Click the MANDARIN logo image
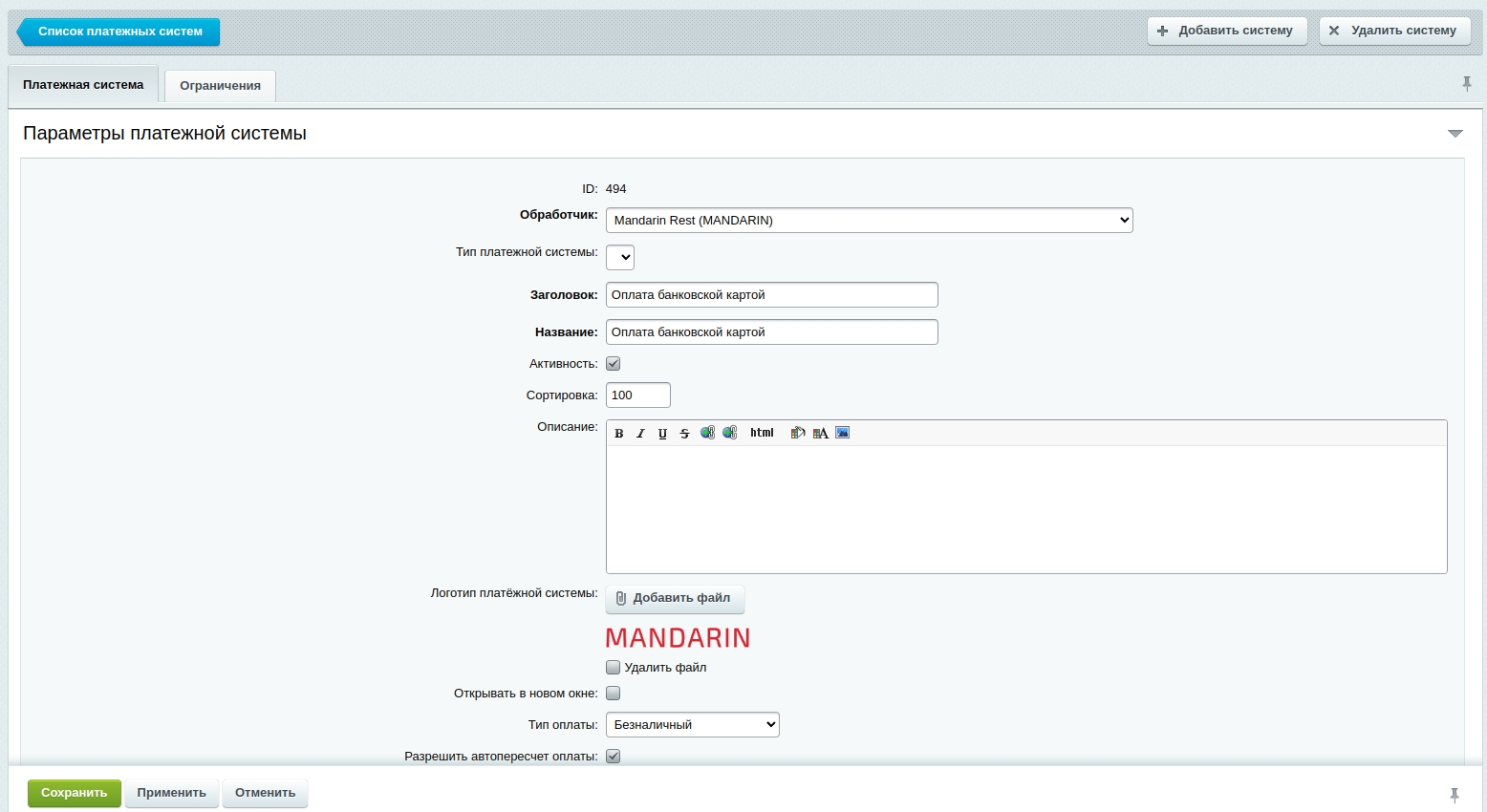The width and height of the screenshot is (1487, 812). pyautogui.click(x=678, y=638)
